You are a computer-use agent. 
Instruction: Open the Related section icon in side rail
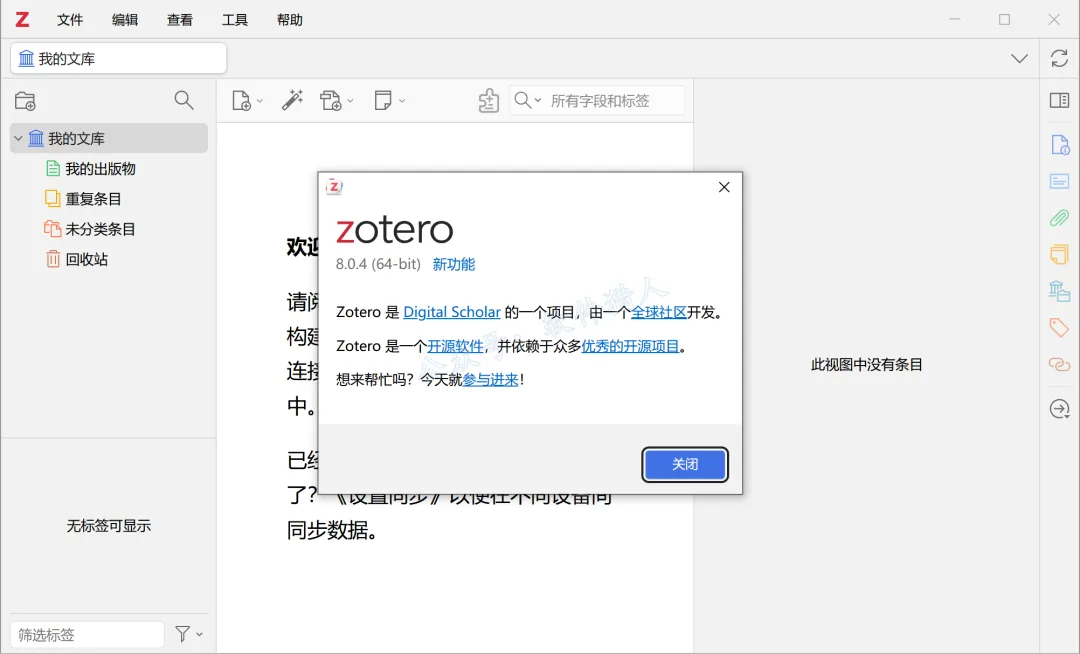pyautogui.click(x=1059, y=364)
